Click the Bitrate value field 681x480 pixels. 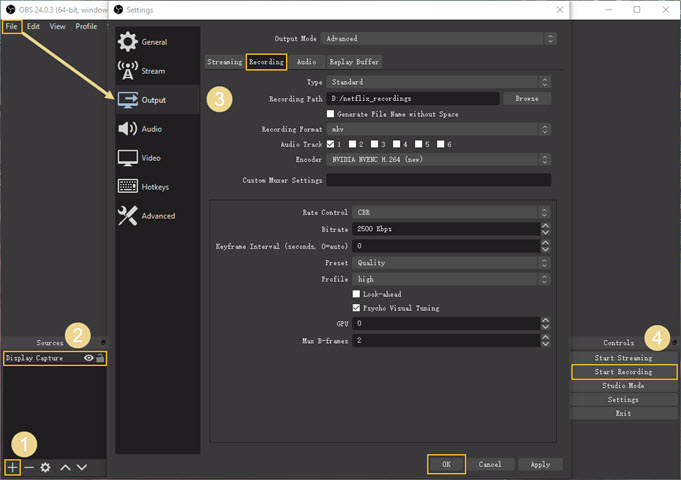click(446, 229)
